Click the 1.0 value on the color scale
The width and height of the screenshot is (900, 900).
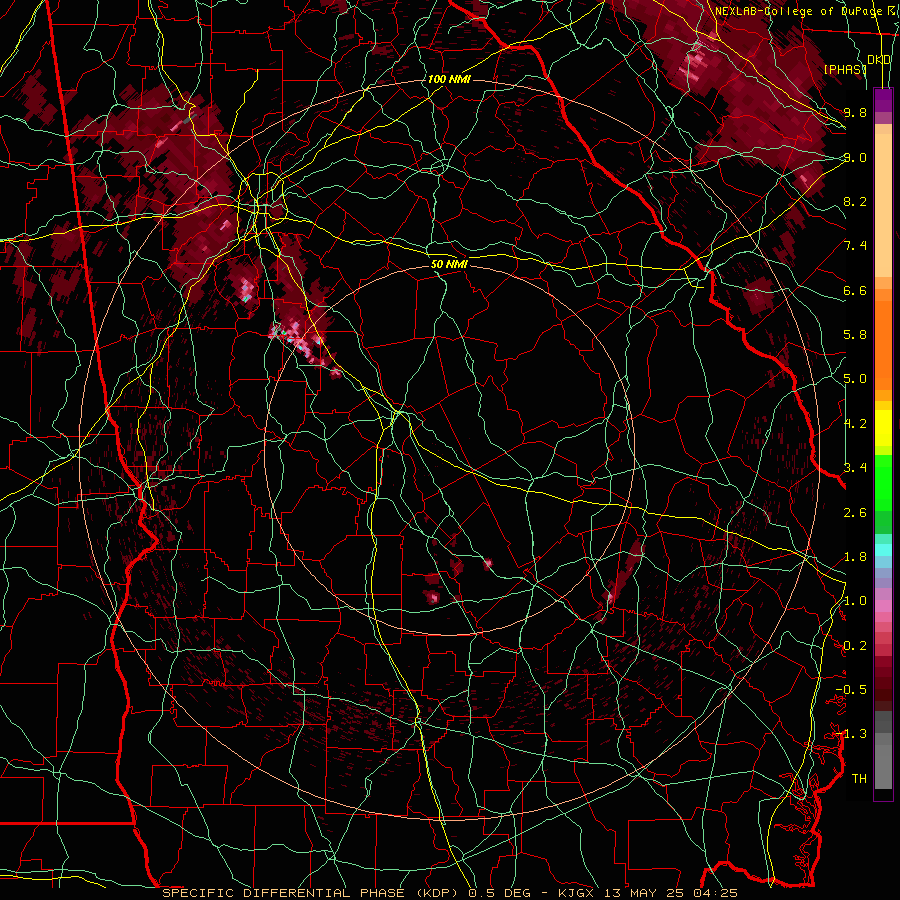coord(855,601)
